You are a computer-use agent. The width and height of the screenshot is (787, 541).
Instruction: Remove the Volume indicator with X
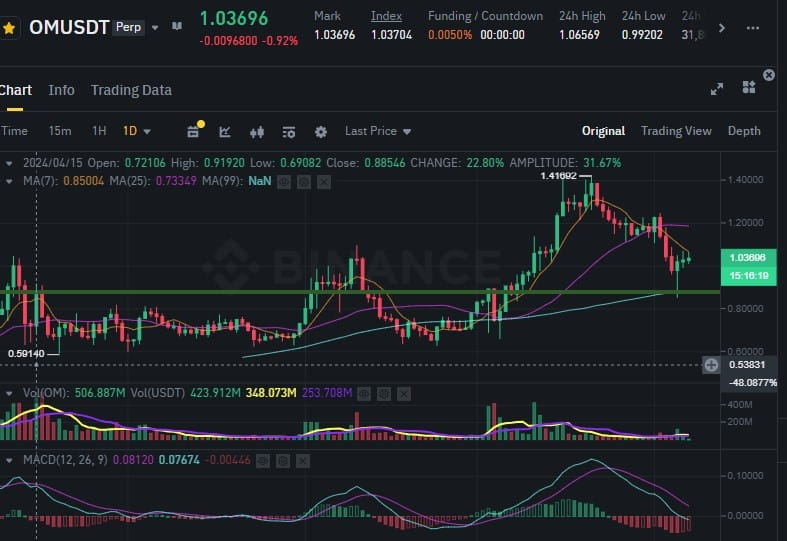[404, 394]
